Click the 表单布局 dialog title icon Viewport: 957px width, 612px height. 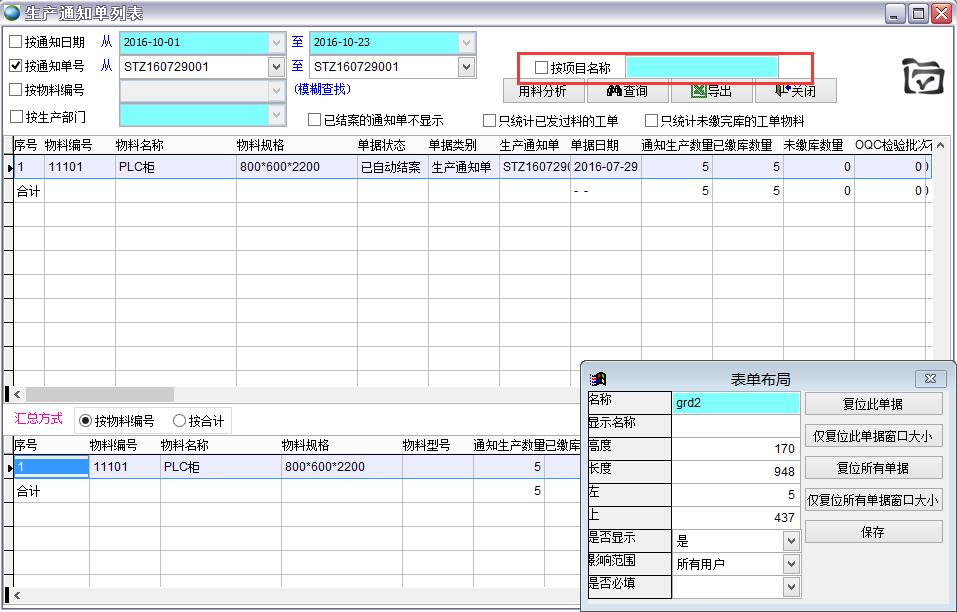coord(598,379)
